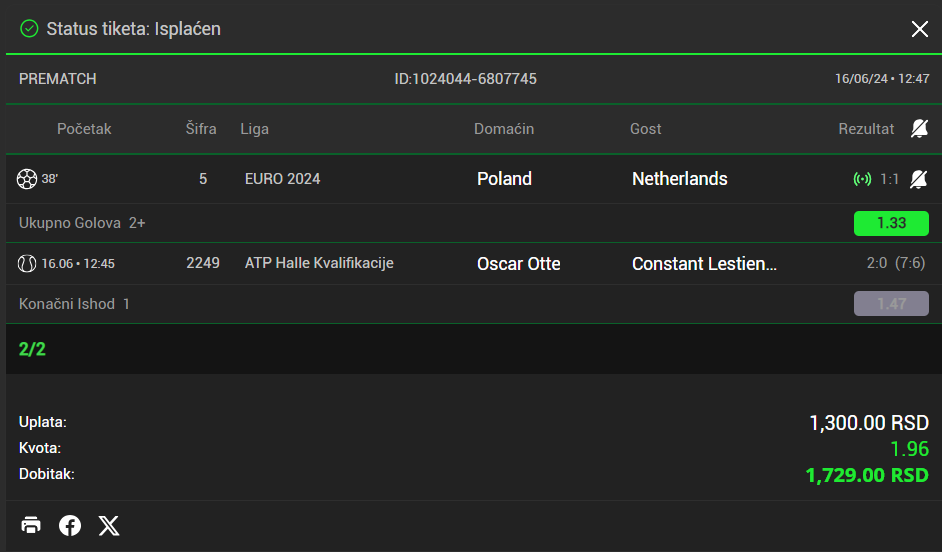Select the green 1.33 odds button
The height and width of the screenshot is (552, 942).
pos(891,223)
